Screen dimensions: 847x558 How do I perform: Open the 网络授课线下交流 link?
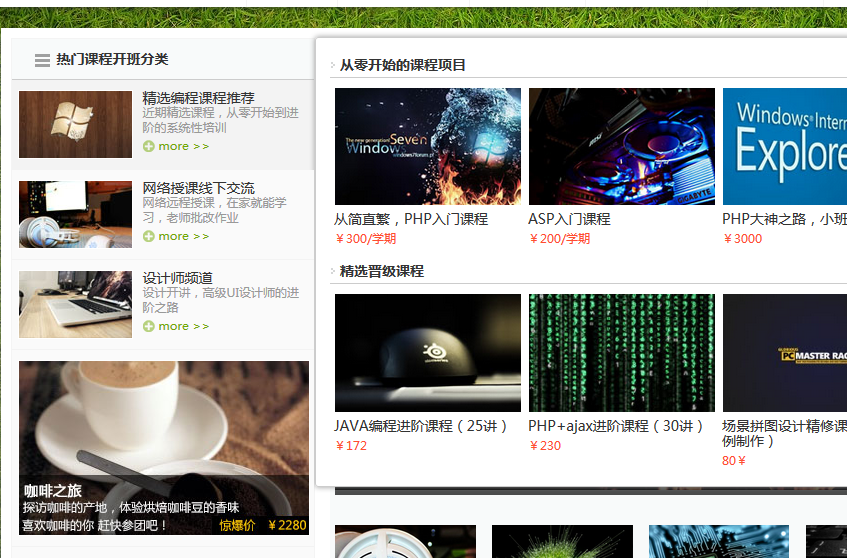click(198, 188)
